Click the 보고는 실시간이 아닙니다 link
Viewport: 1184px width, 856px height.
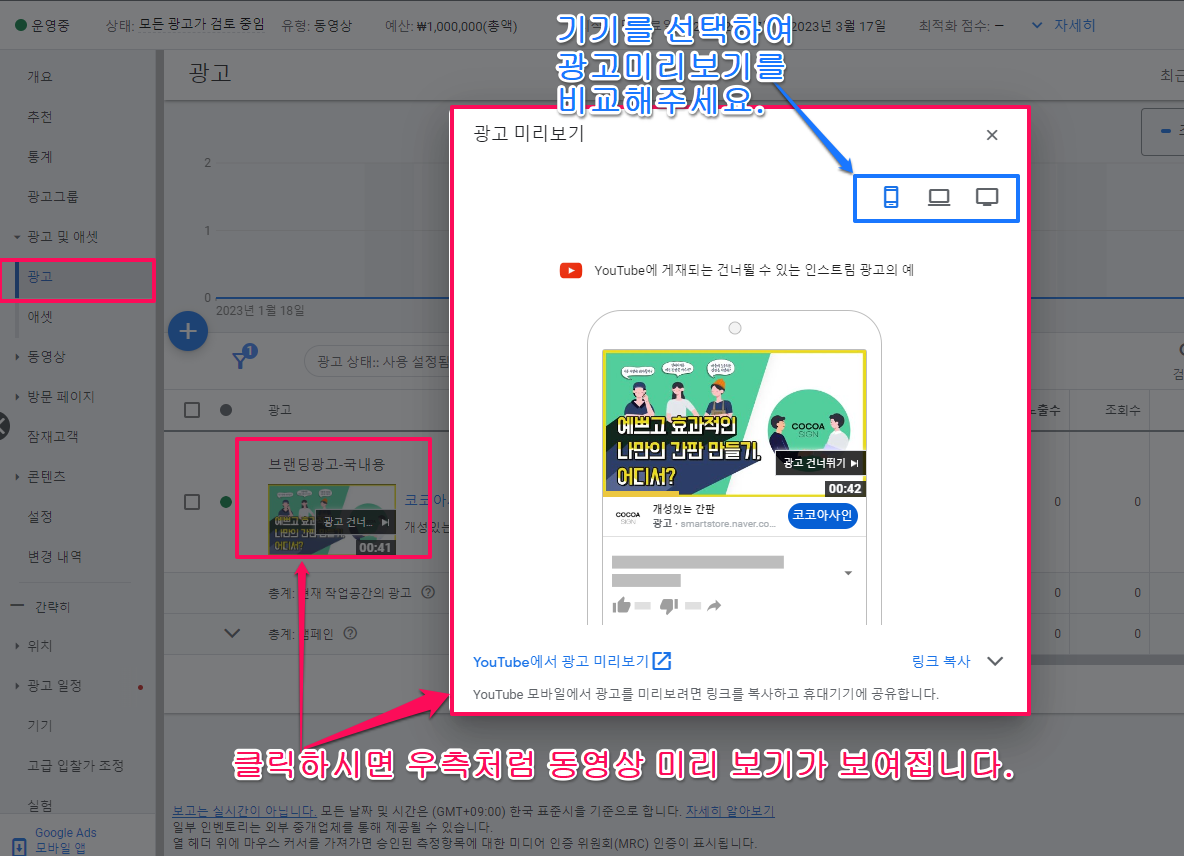(x=244, y=811)
